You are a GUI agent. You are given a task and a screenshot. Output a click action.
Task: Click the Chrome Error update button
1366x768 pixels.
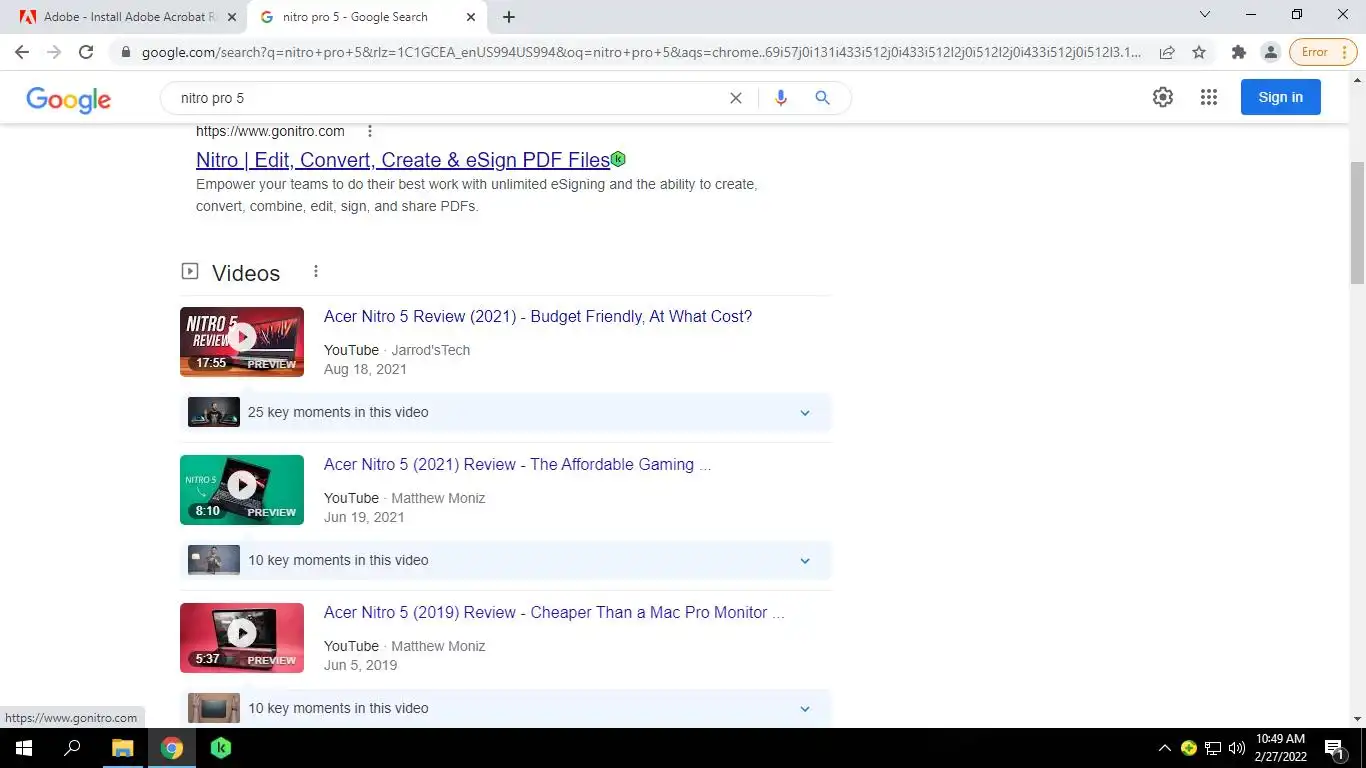pos(1315,52)
